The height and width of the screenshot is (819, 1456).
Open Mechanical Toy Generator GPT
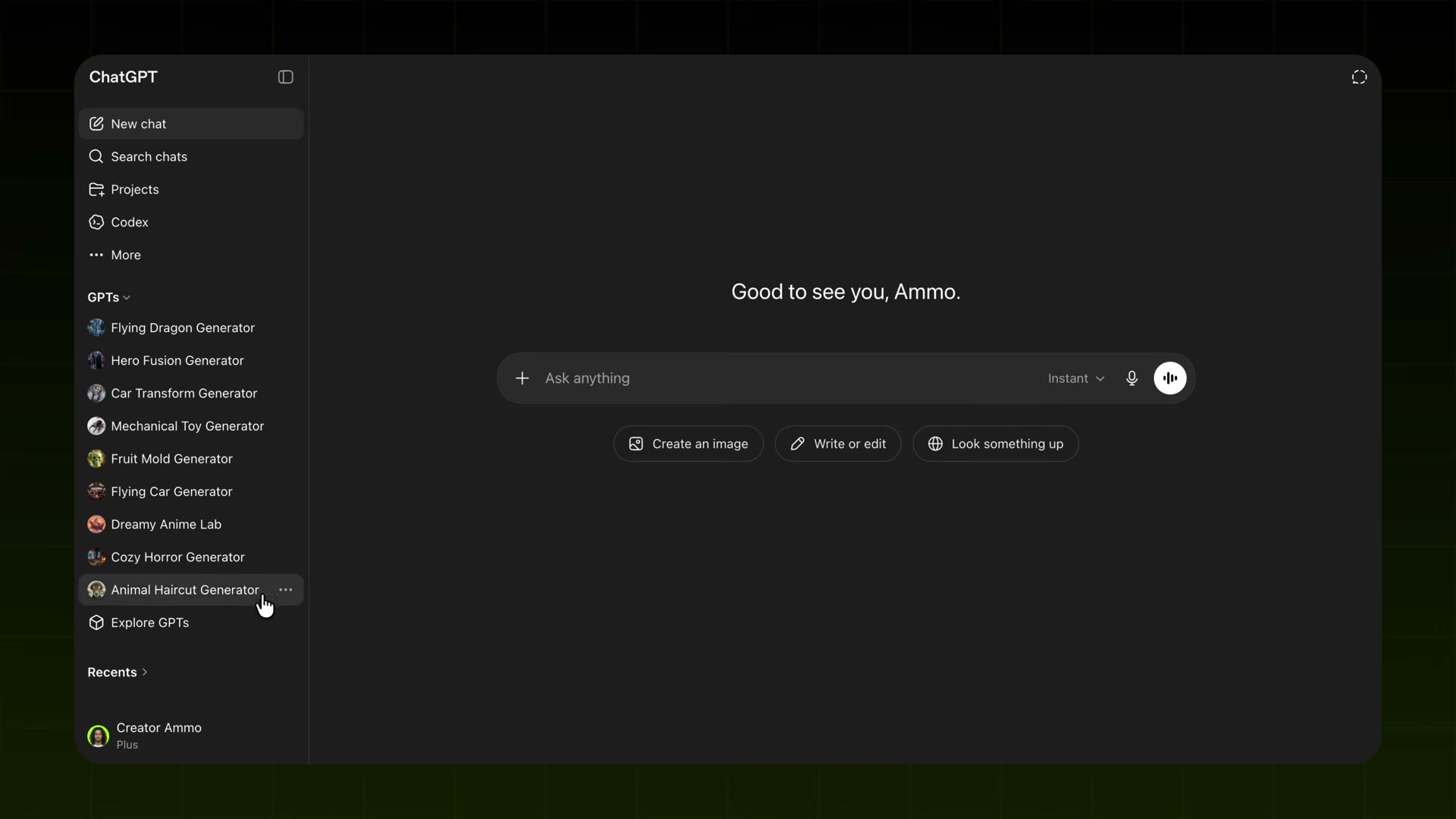coord(191,426)
